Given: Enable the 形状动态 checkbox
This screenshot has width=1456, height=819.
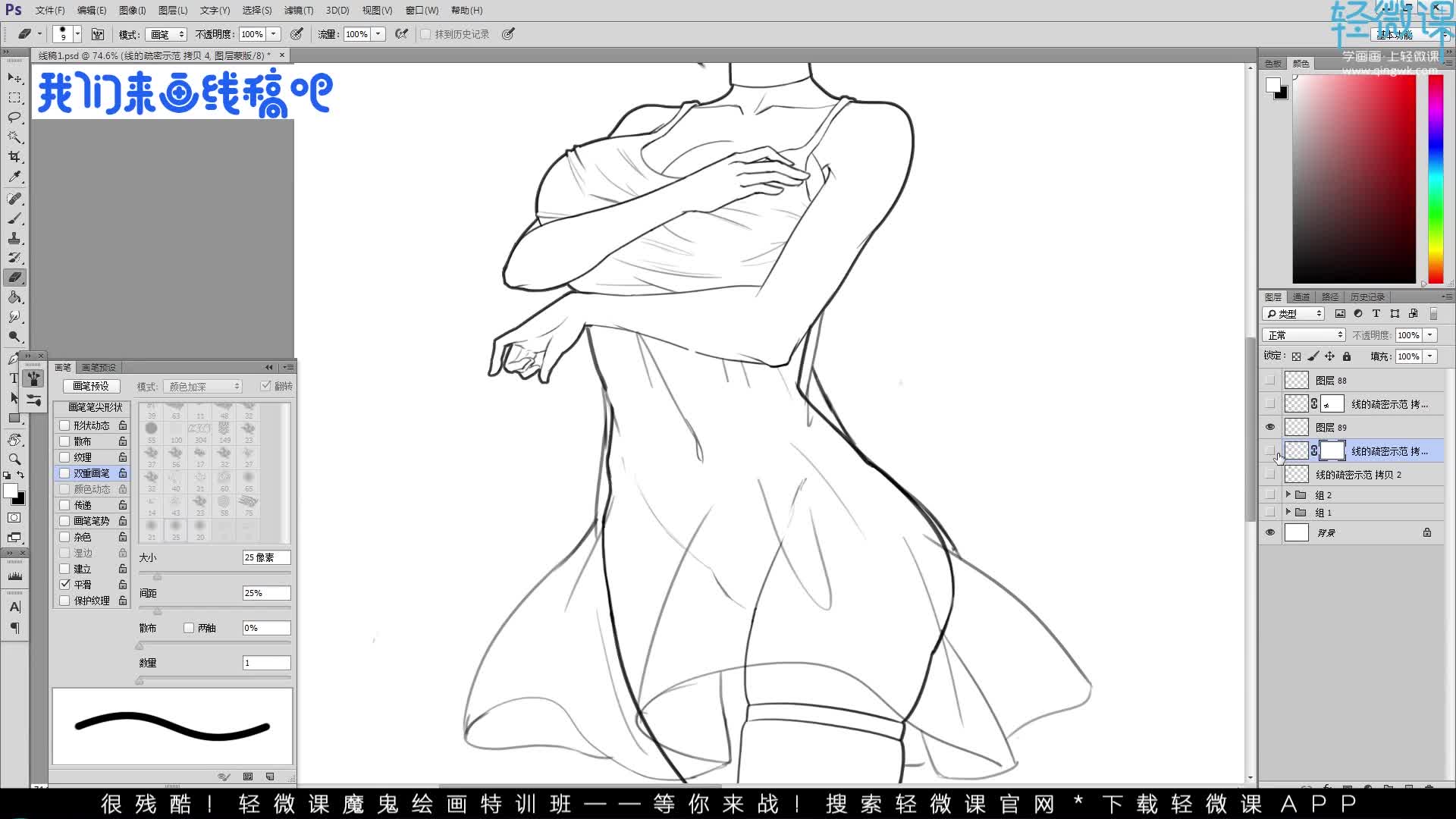Looking at the screenshot, I should click(65, 425).
